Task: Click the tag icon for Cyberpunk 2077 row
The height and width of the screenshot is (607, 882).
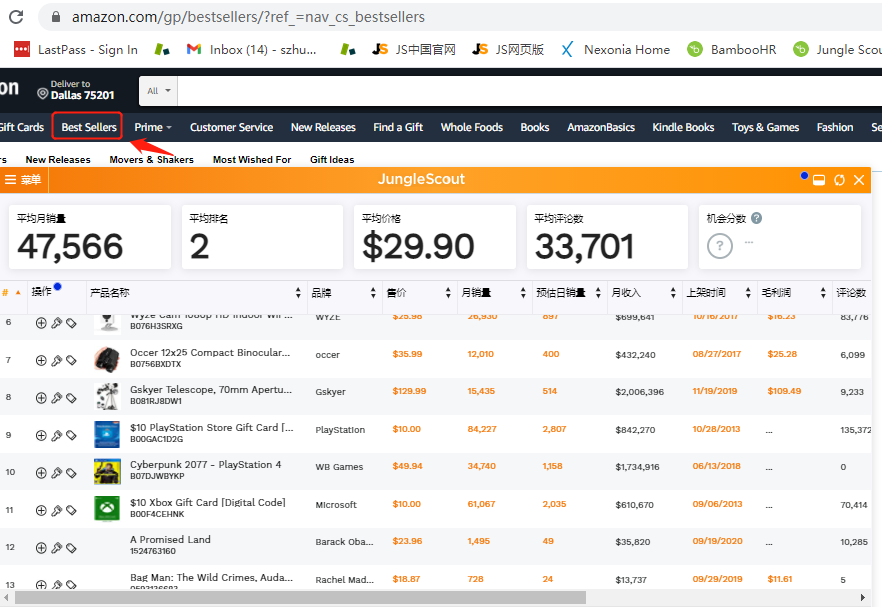Action: click(71, 472)
